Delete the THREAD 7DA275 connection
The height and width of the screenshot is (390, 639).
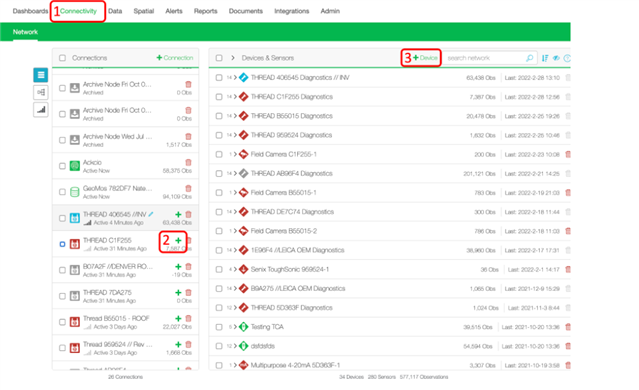point(188,293)
